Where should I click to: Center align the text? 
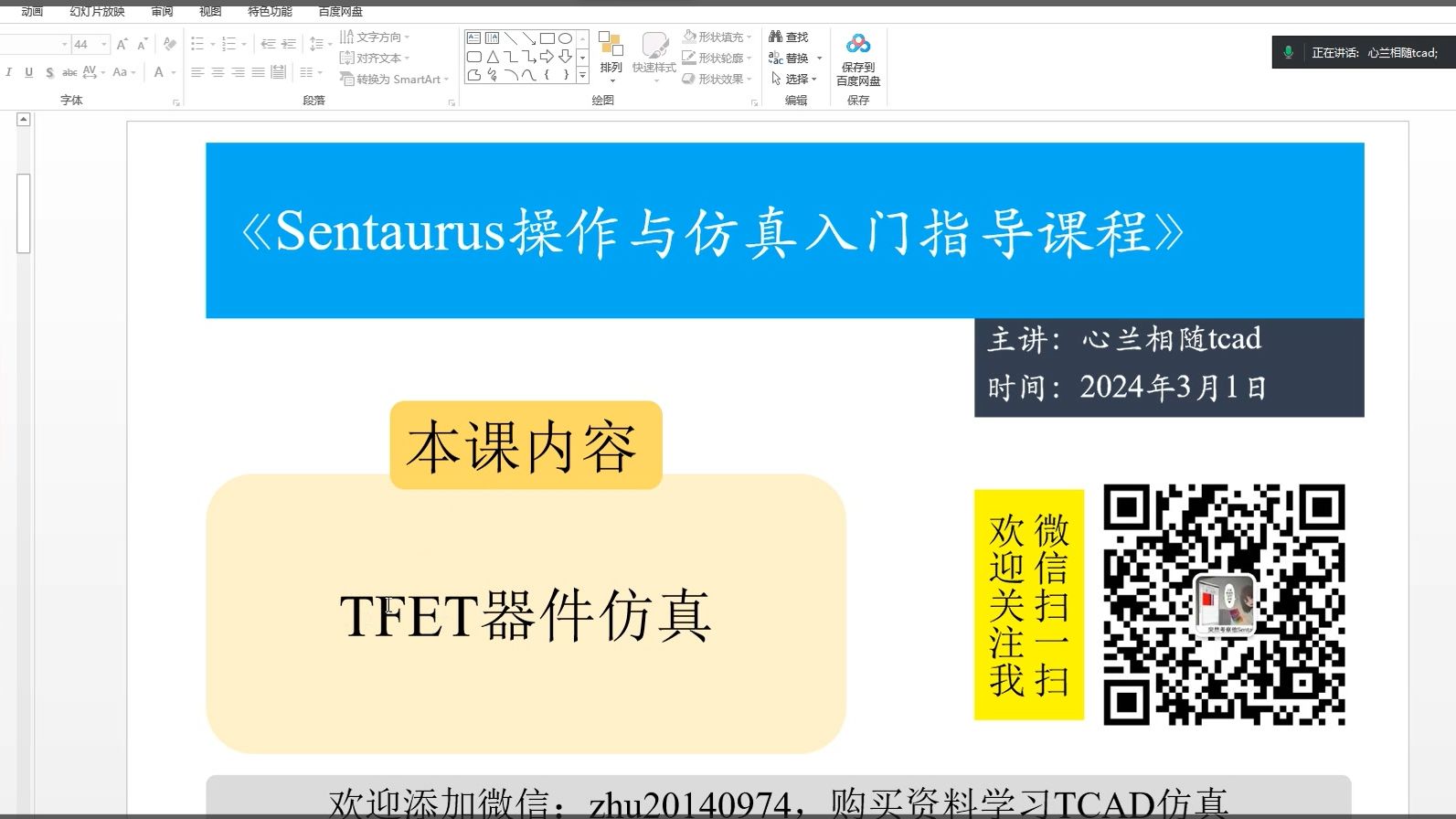[x=218, y=72]
